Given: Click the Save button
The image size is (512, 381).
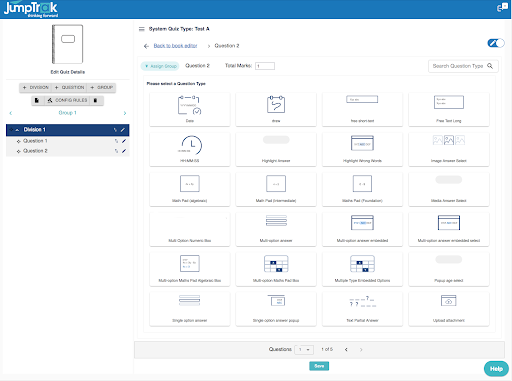Looking at the screenshot, I should pyautogui.click(x=319, y=366).
